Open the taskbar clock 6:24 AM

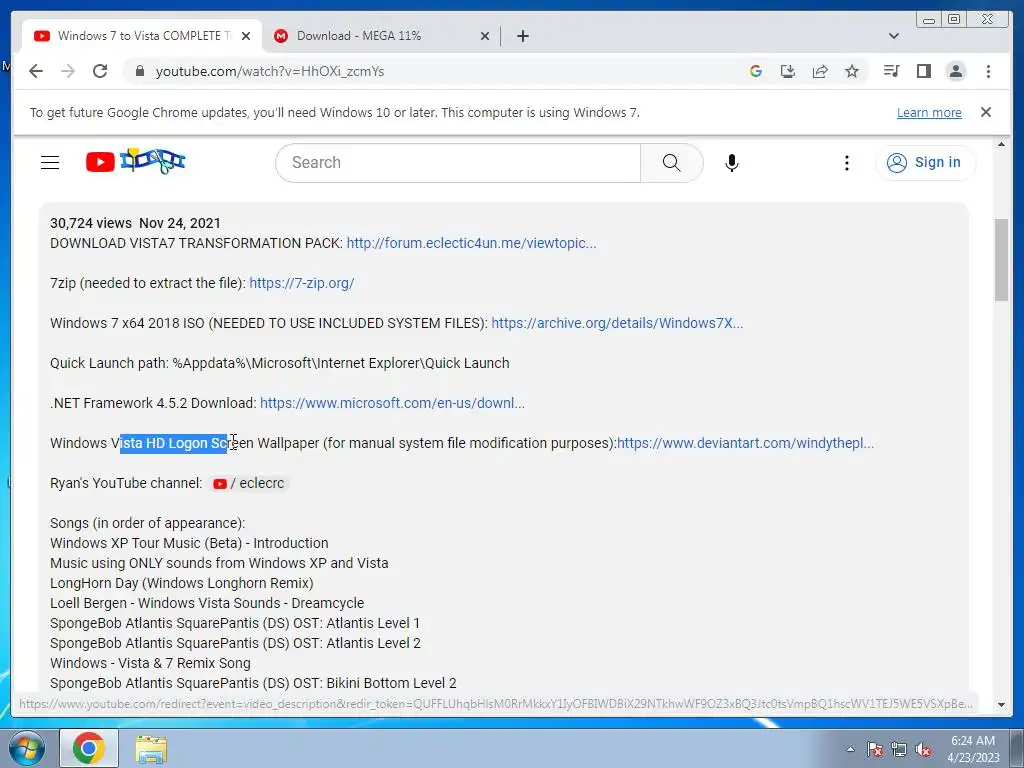973,748
